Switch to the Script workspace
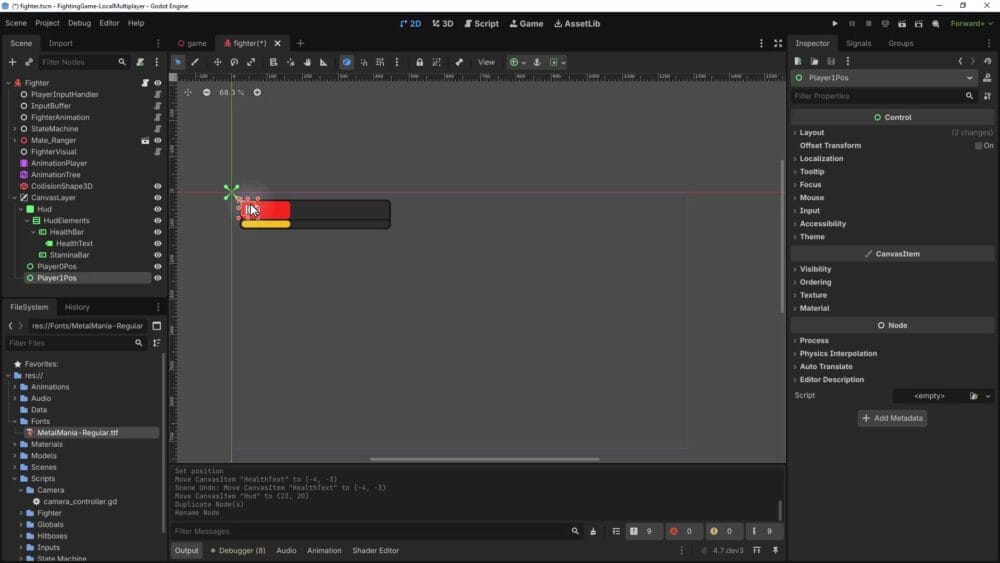This screenshot has height=563, width=1000. tap(482, 24)
